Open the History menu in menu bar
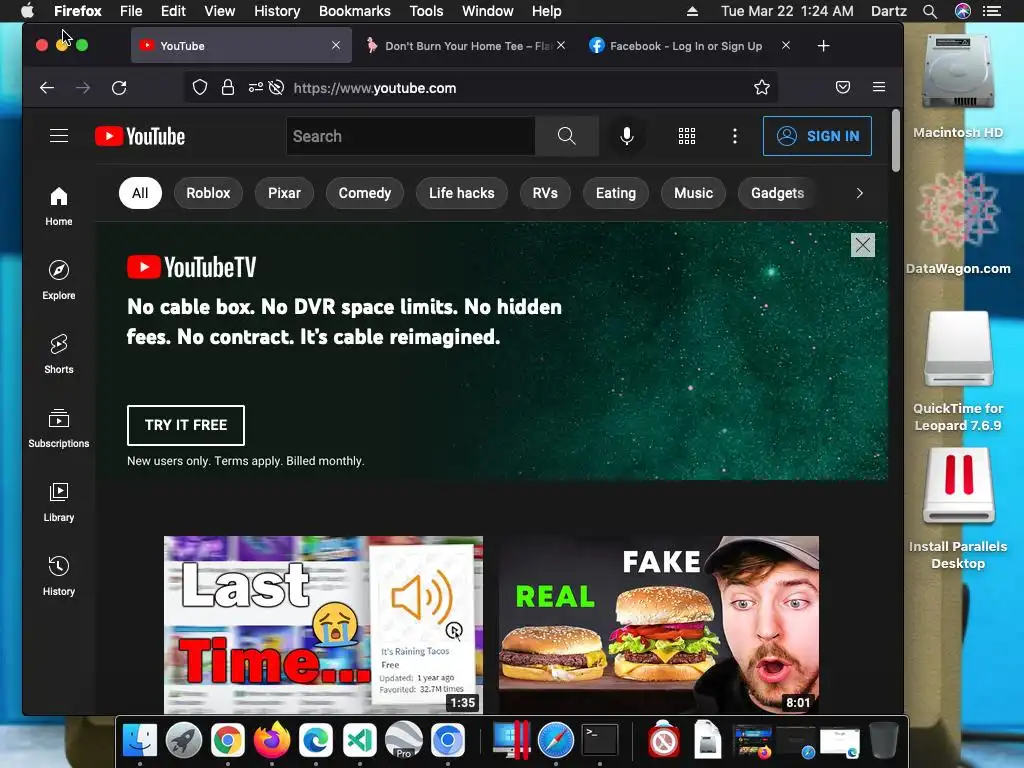Viewport: 1024px width, 768px height. pos(277,11)
